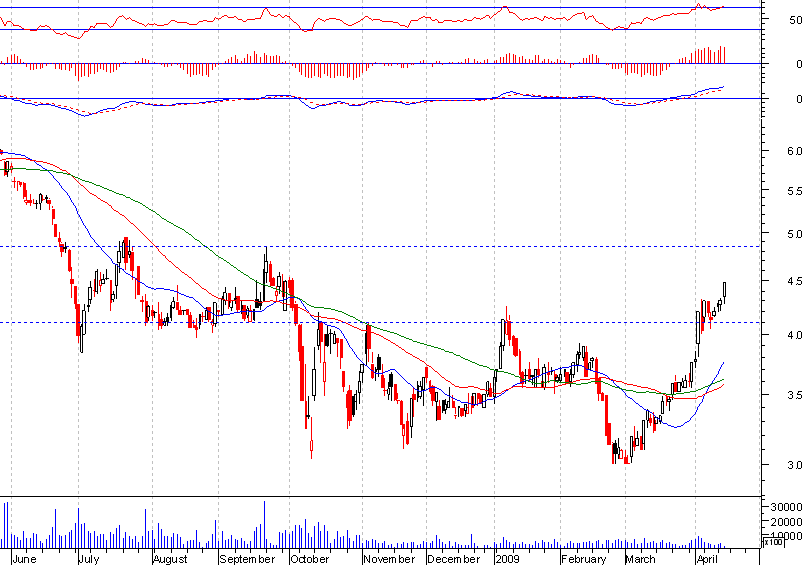Click the March month label
Screen dimensions: 806x565
point(641,559)
